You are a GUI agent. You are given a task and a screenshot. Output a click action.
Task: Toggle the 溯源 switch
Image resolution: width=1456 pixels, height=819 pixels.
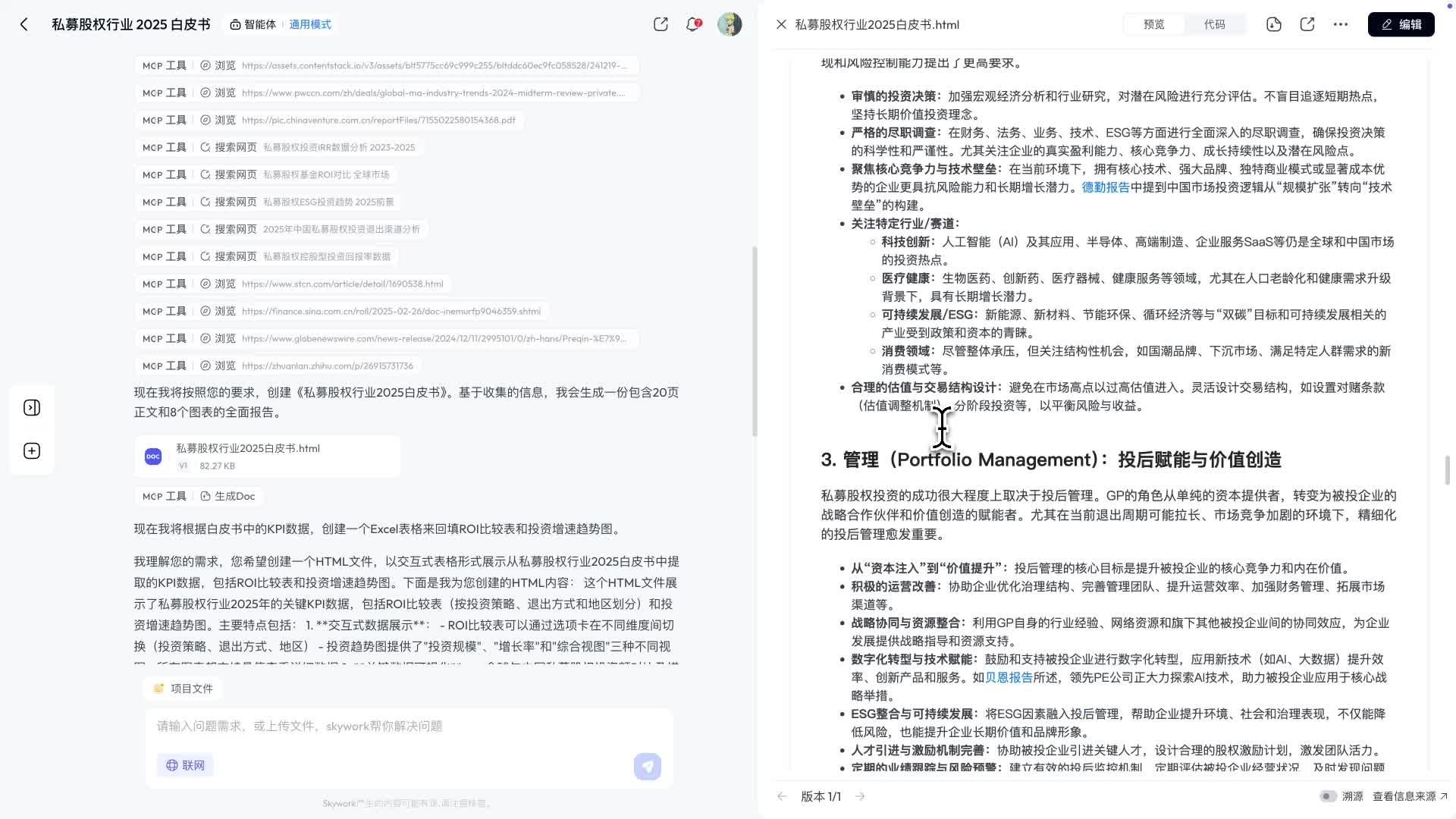click(x=1328, y=796)
